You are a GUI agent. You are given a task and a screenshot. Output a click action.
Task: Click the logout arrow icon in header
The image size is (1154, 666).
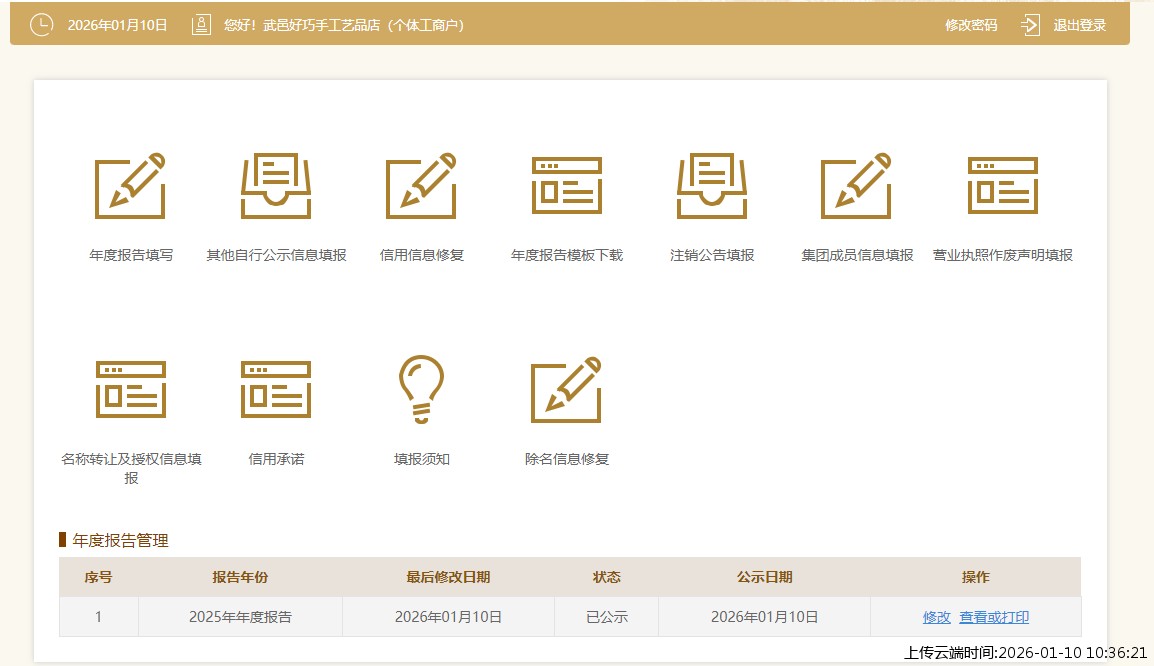pyautogui.click(x=1031, y=25)
